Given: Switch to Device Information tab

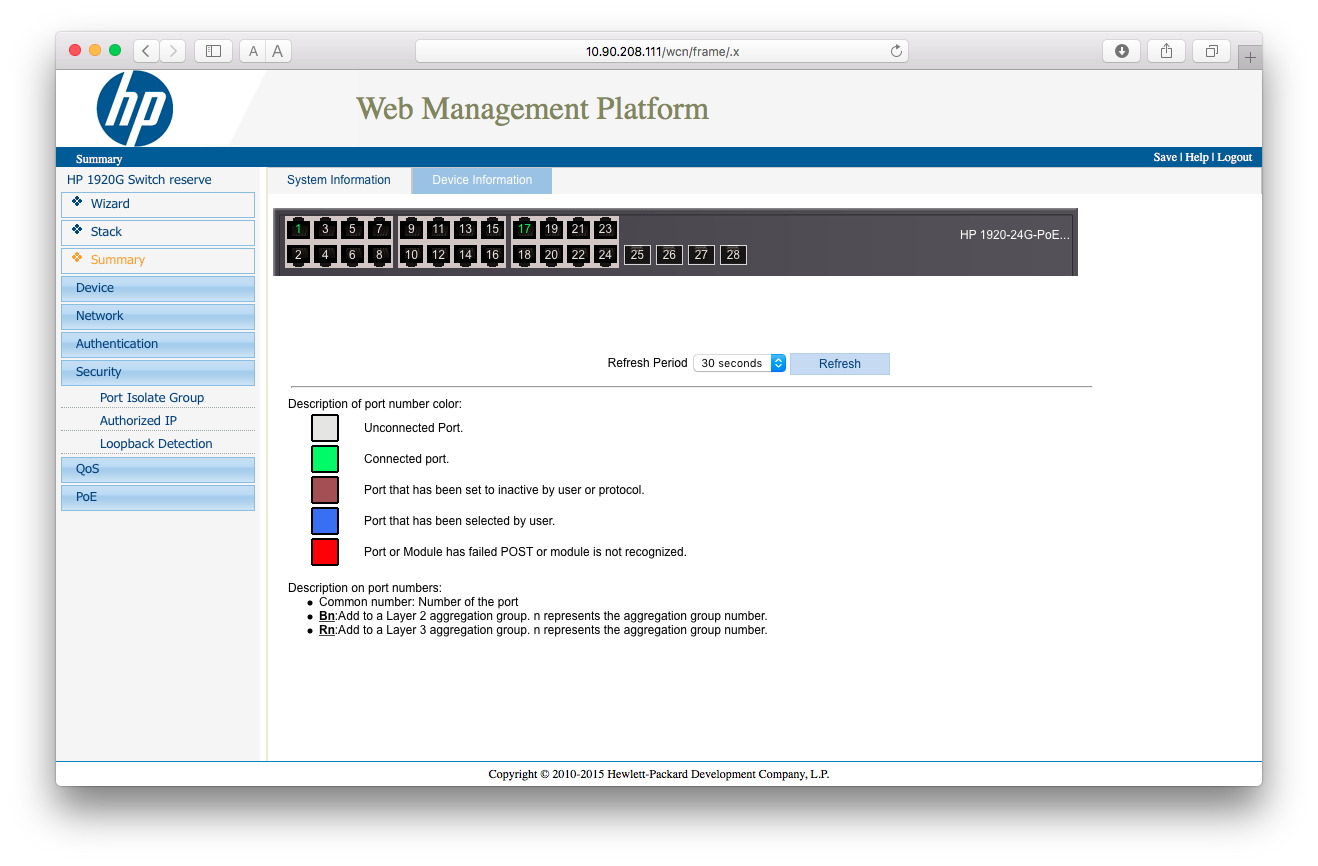Looking at the screenshot, I should coord(482,180).
